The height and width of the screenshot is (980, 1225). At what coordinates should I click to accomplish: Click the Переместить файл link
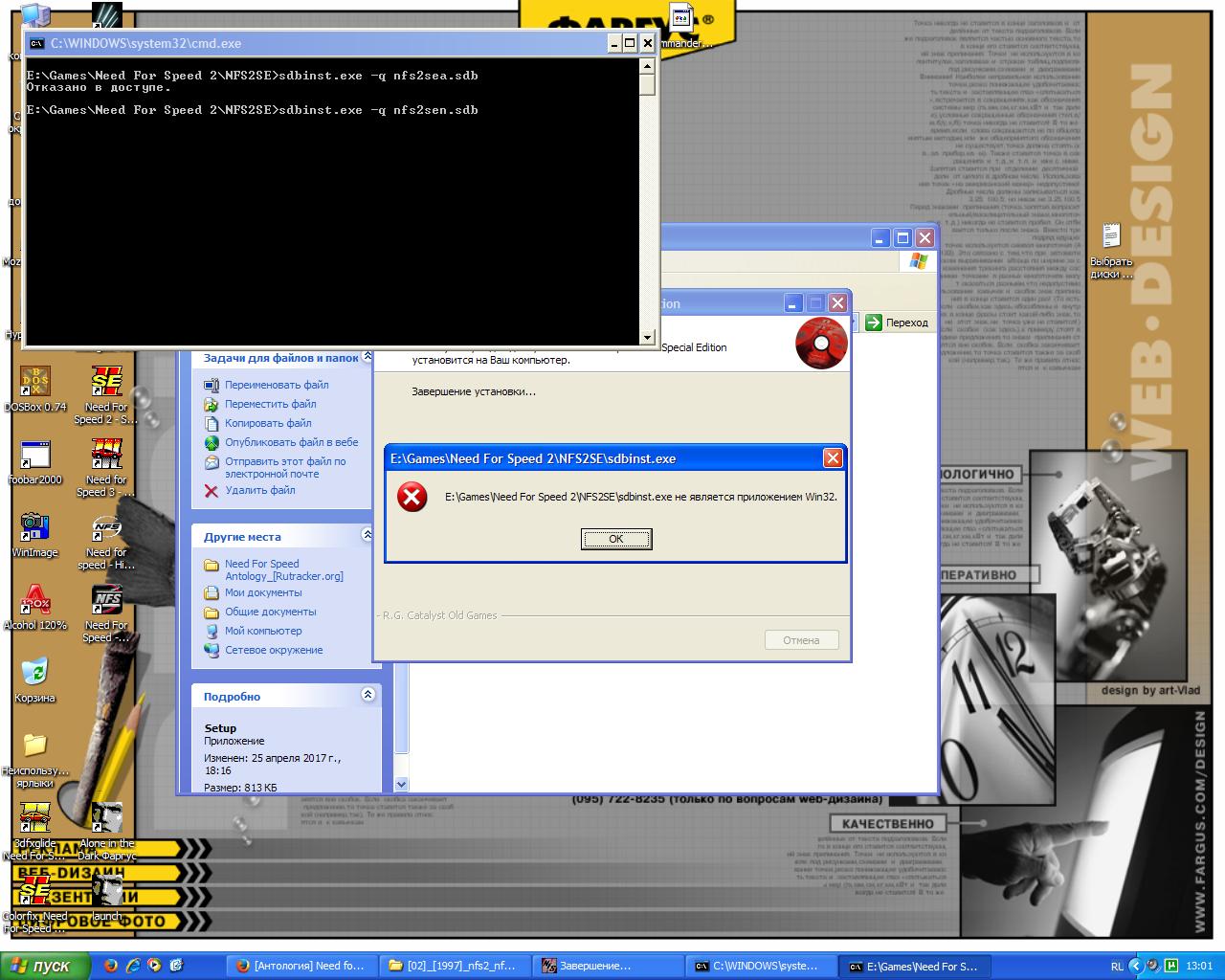271,404
